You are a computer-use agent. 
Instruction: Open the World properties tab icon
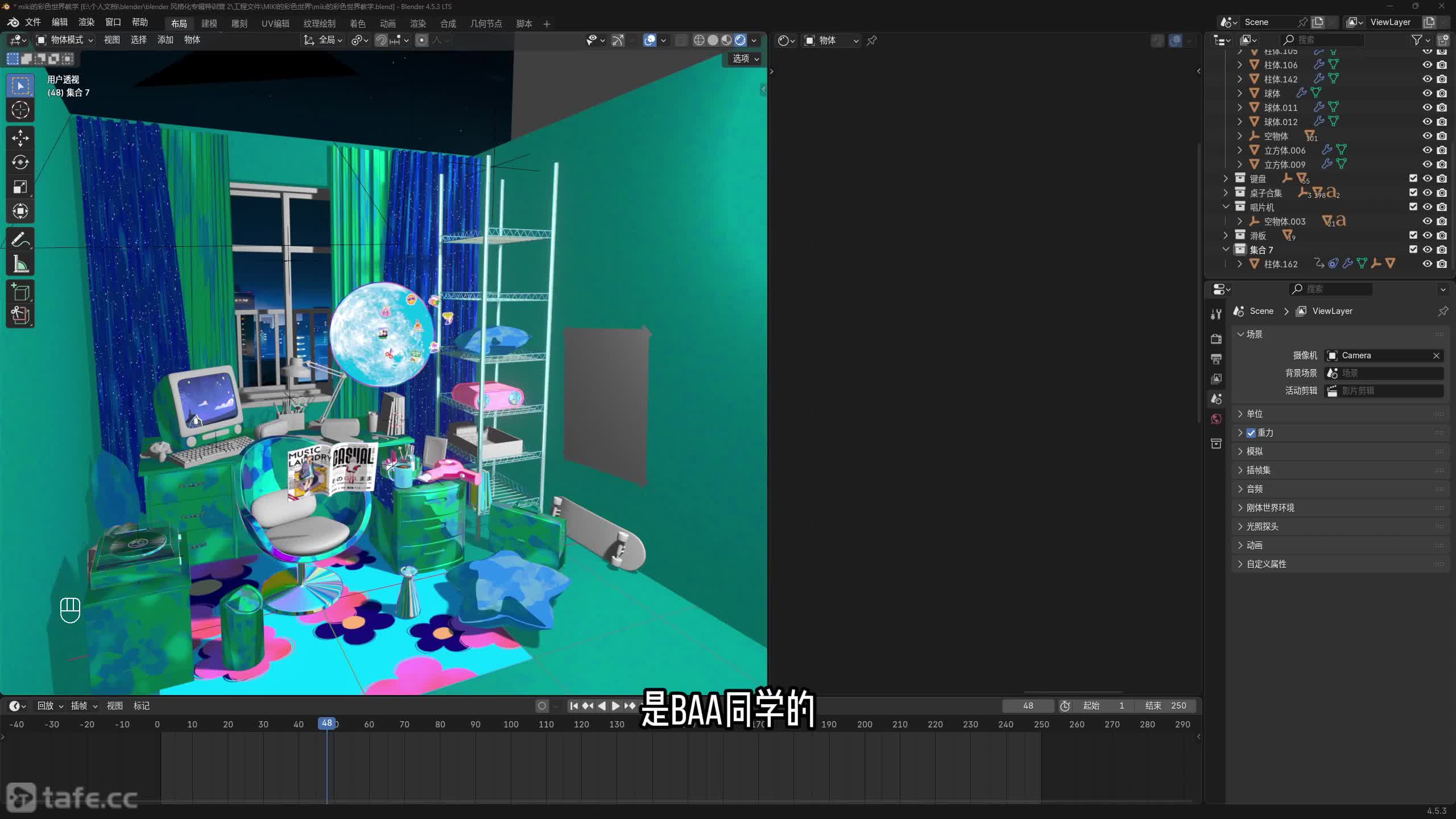click(1217, 419)
